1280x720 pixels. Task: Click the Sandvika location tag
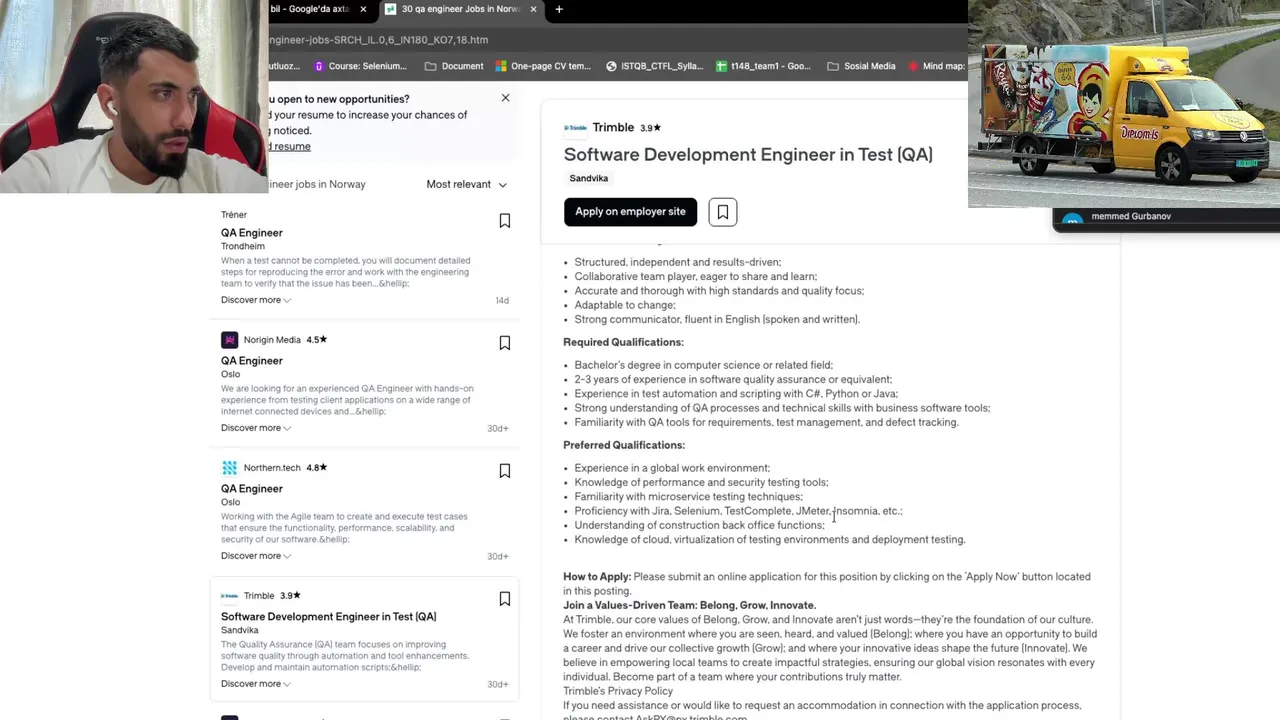click(589, 178)
